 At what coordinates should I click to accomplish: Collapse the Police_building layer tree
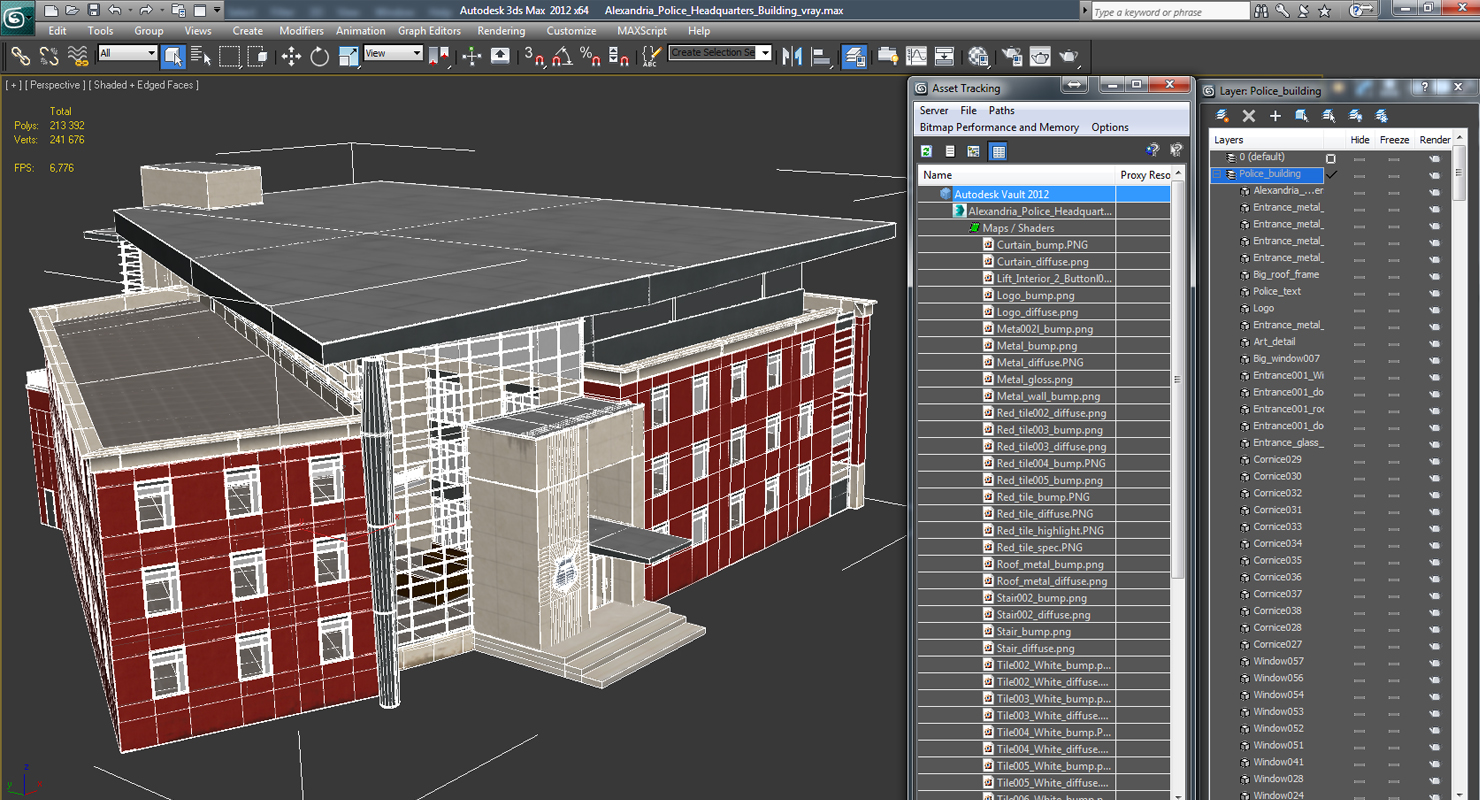pyautogui.click(x=1217, y=174)
